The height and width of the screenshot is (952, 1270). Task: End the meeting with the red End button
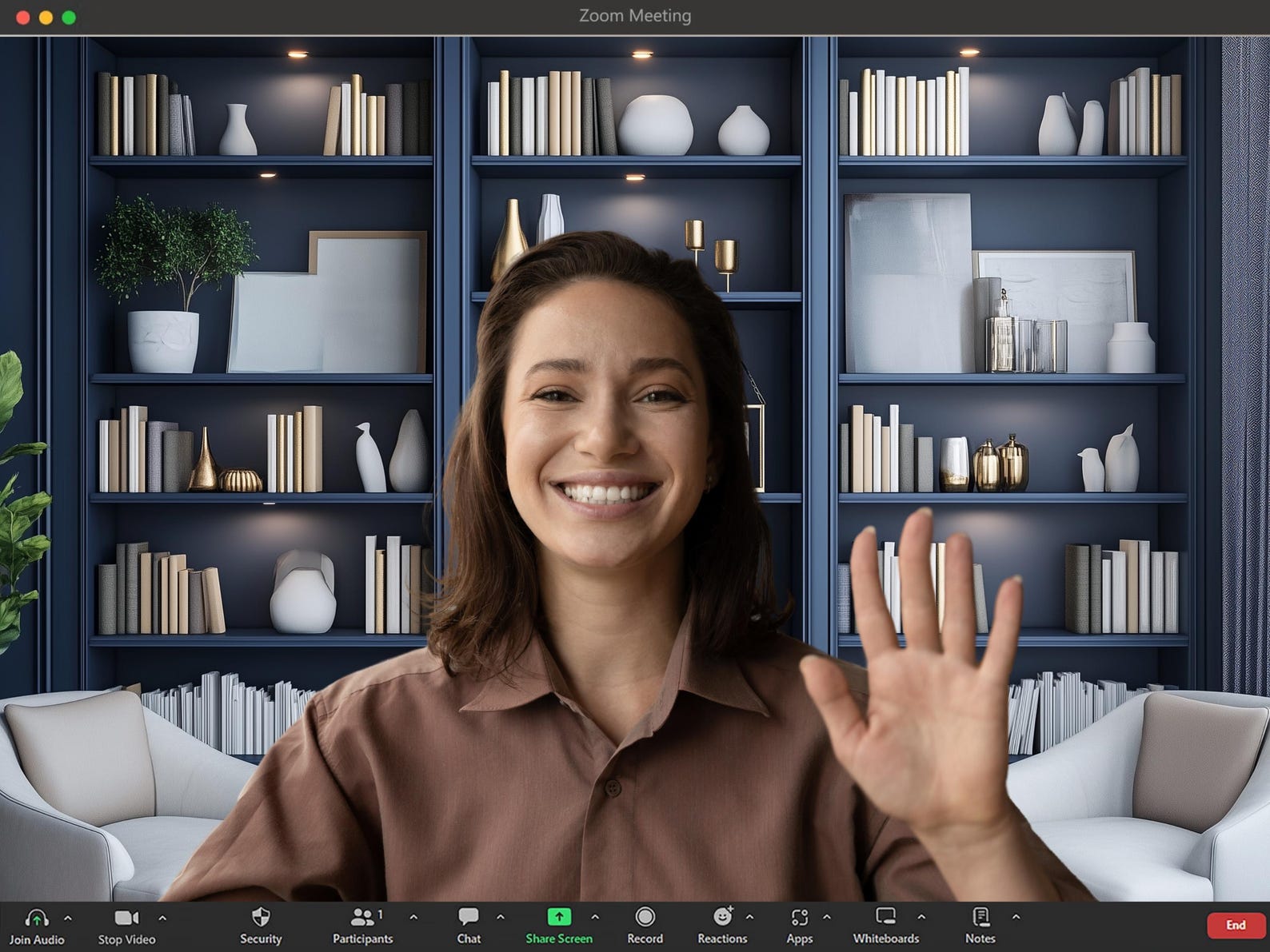[1236, 926]
